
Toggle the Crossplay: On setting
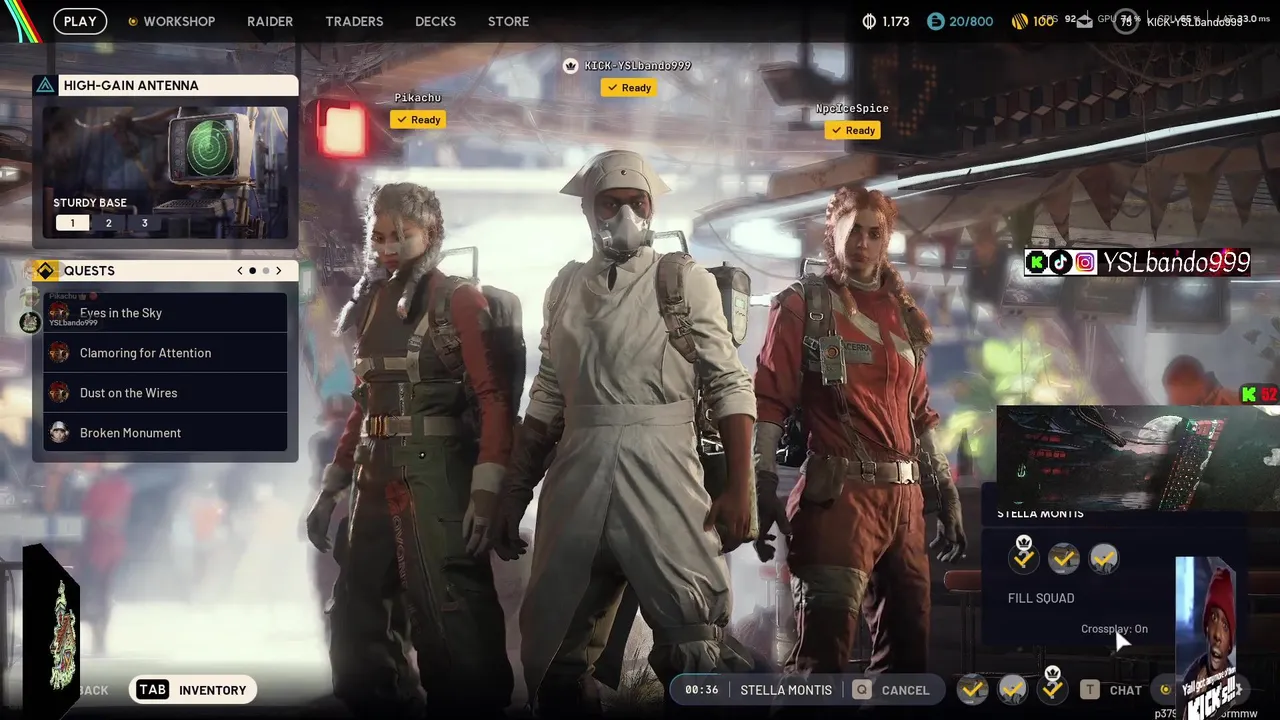pyautogui.click(x=1114, y=629)
